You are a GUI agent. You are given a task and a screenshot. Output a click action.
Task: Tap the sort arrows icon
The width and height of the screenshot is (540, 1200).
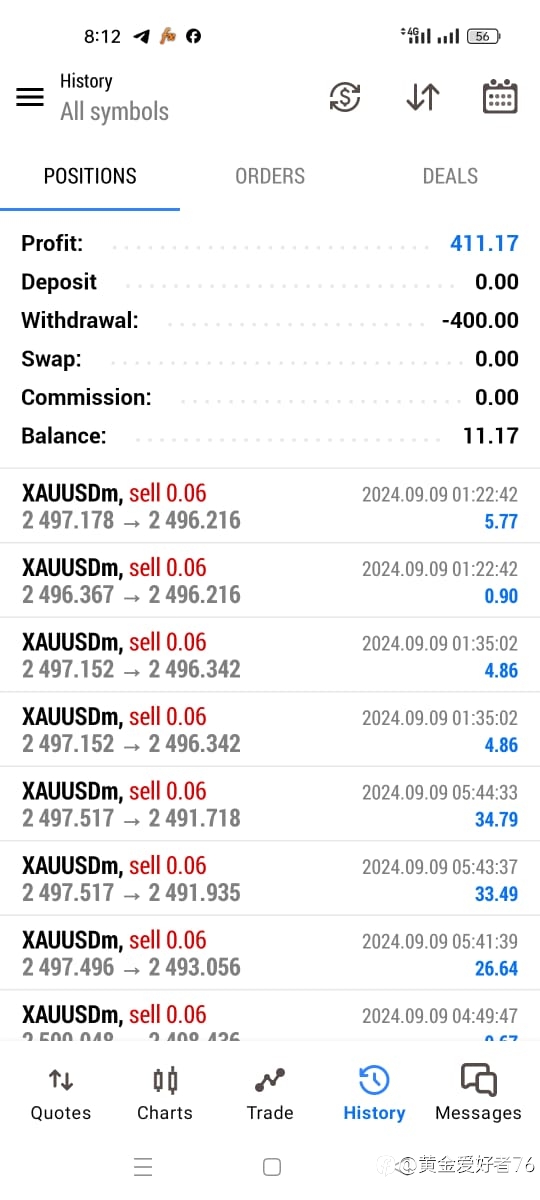click(423, 97)
